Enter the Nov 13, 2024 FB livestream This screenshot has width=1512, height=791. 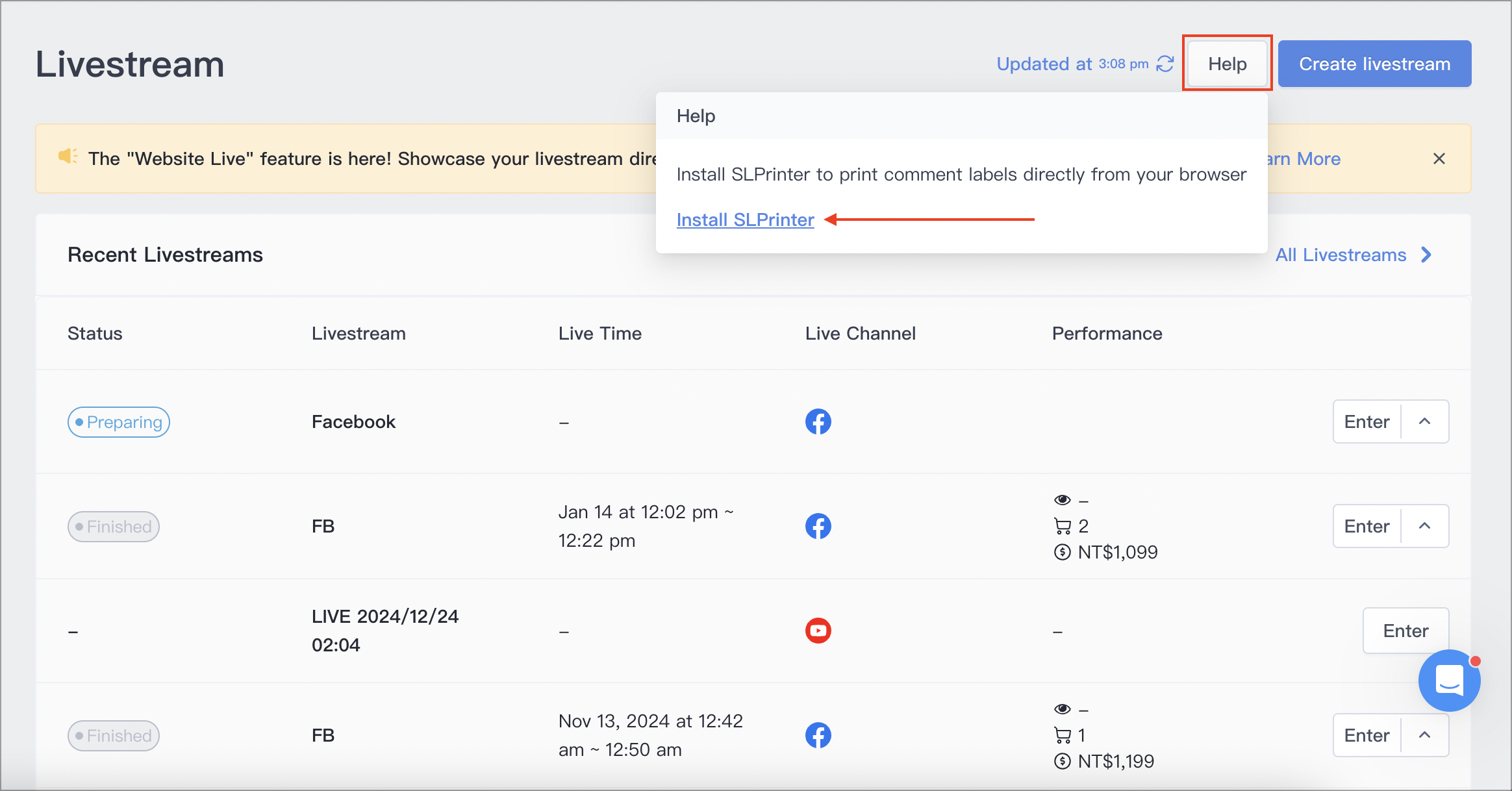point(1367,735)
